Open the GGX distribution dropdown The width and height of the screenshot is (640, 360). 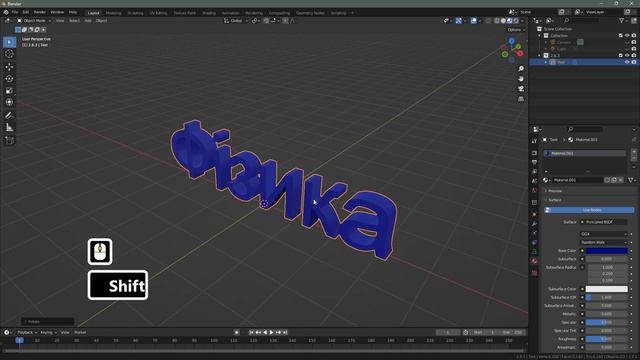click(x=603, y=234)
